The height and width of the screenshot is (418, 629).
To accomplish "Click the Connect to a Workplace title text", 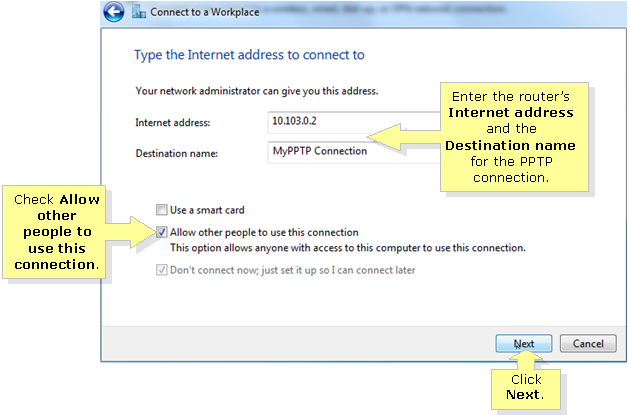I will tap(205, 12).
